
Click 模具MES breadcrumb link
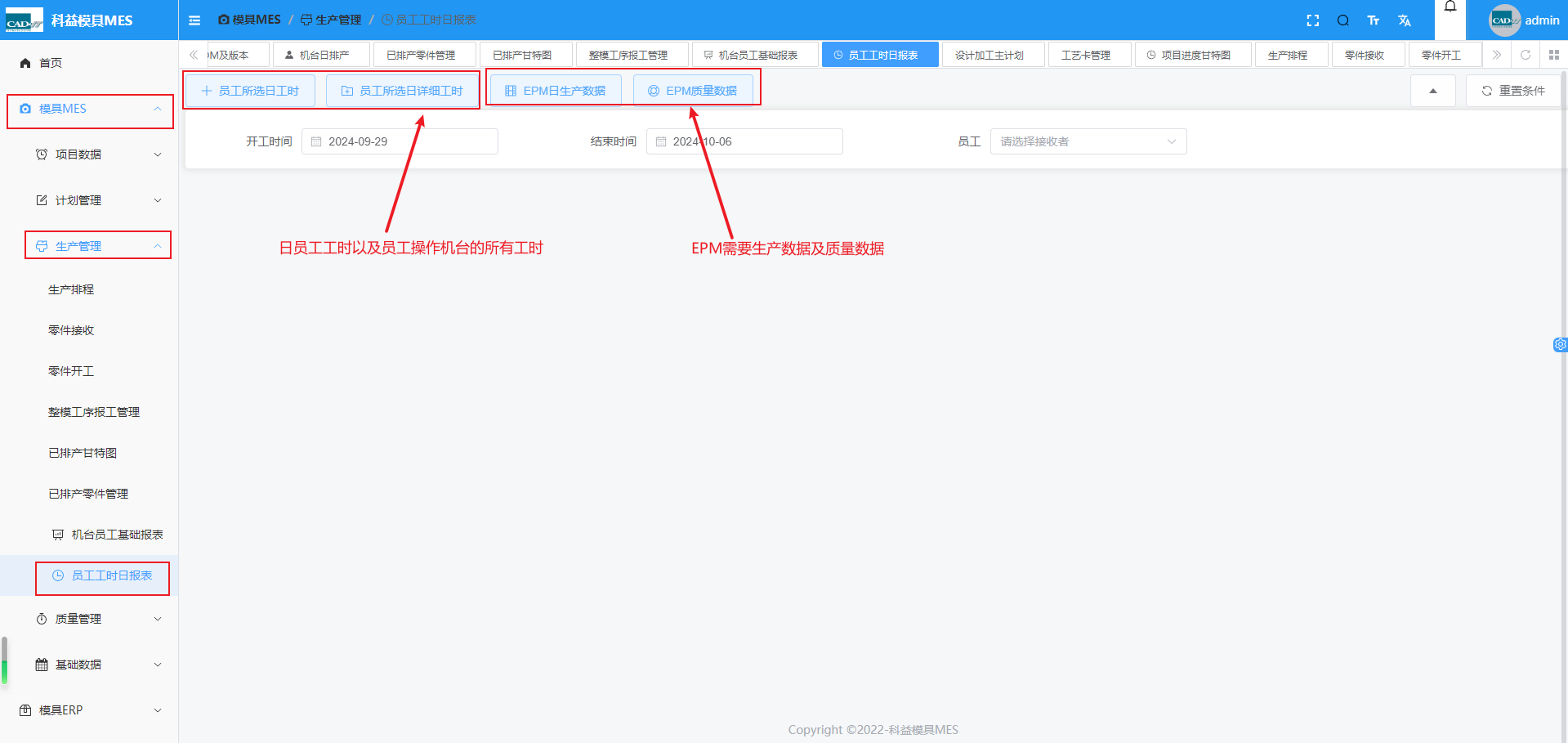point(249,20)
